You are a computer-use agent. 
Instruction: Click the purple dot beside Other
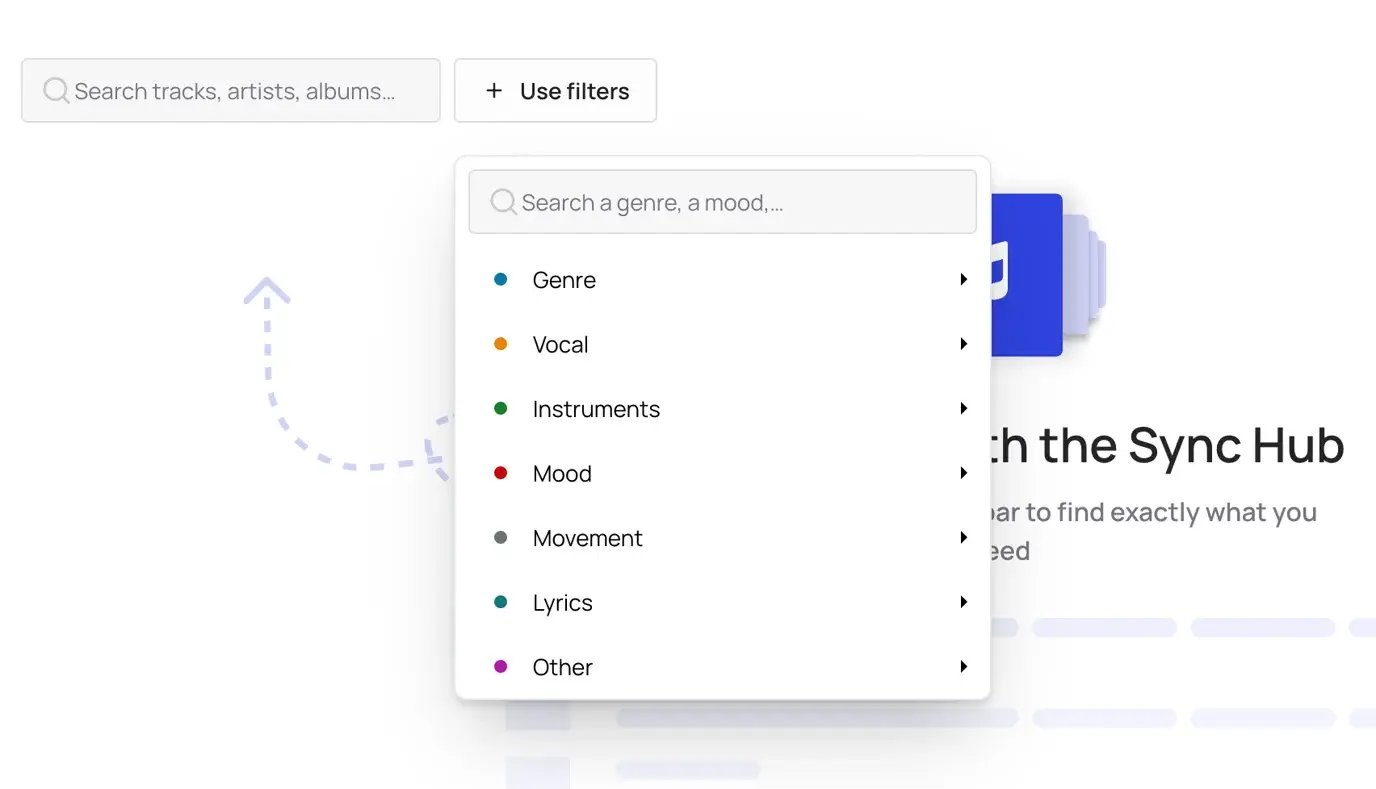[501, 667]
